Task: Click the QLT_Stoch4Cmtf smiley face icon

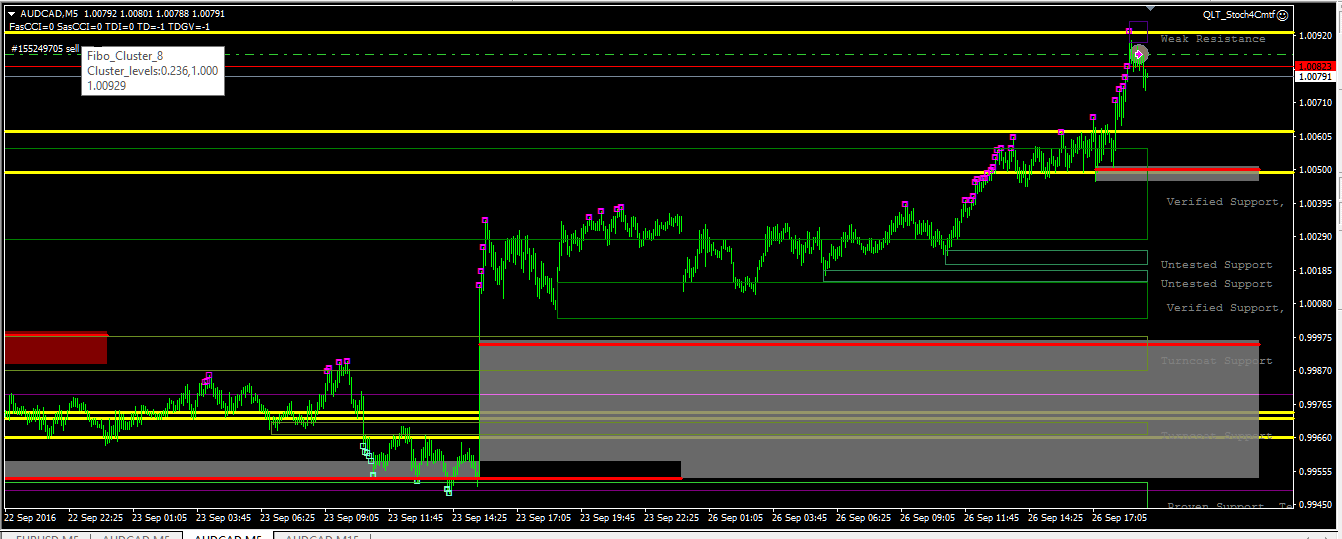Action: (x=1283, y=14)
